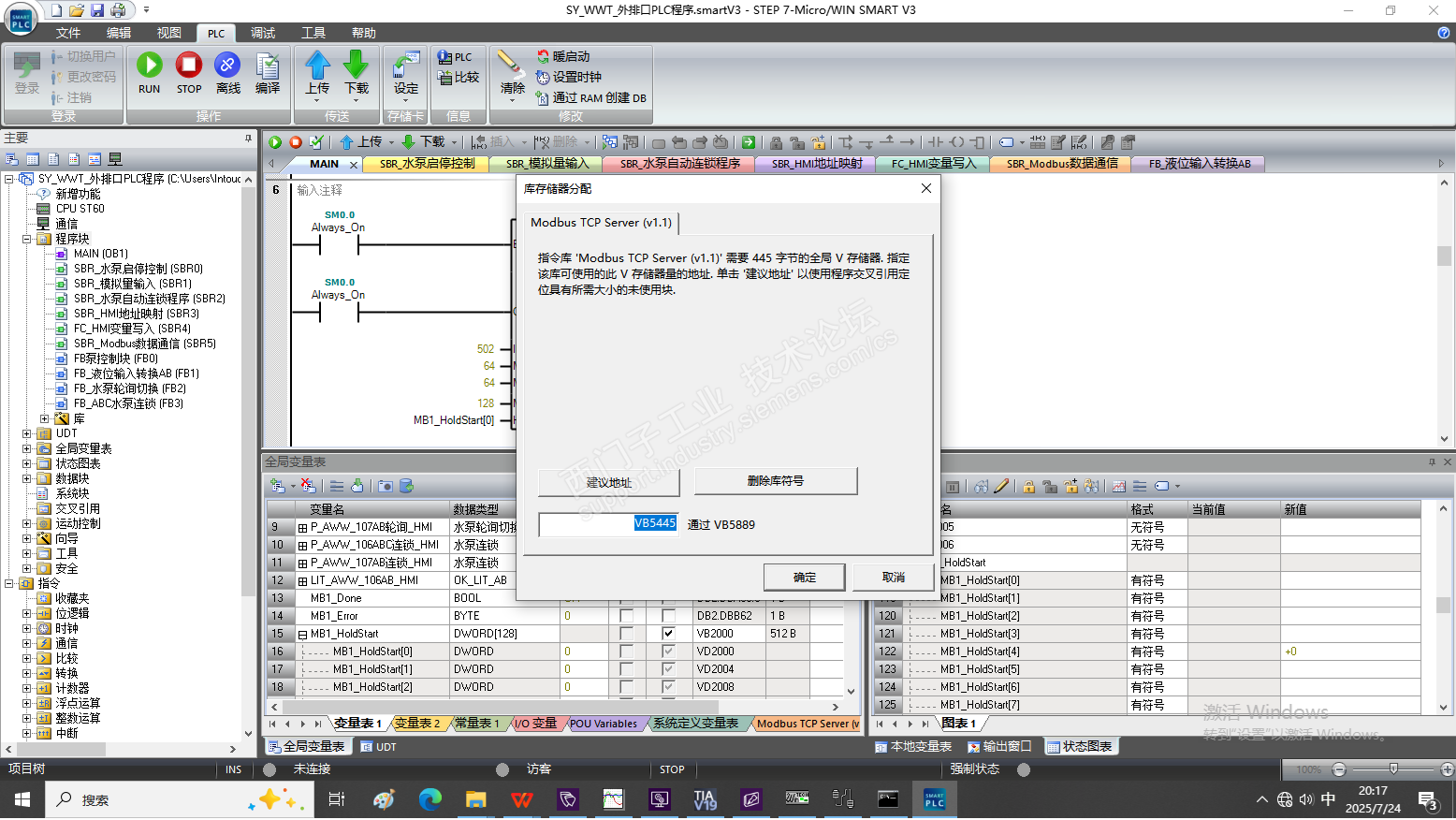Click the print icon in quick access bar
This screenshot has width=1456, height=820.
[x=118, y=10]
